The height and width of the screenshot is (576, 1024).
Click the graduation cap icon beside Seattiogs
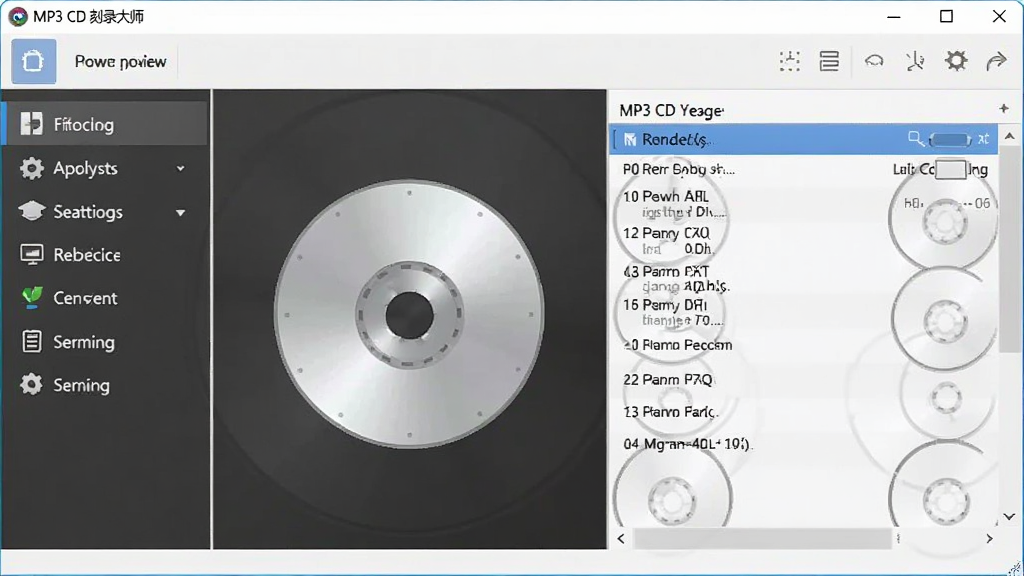tap(31, 211)
